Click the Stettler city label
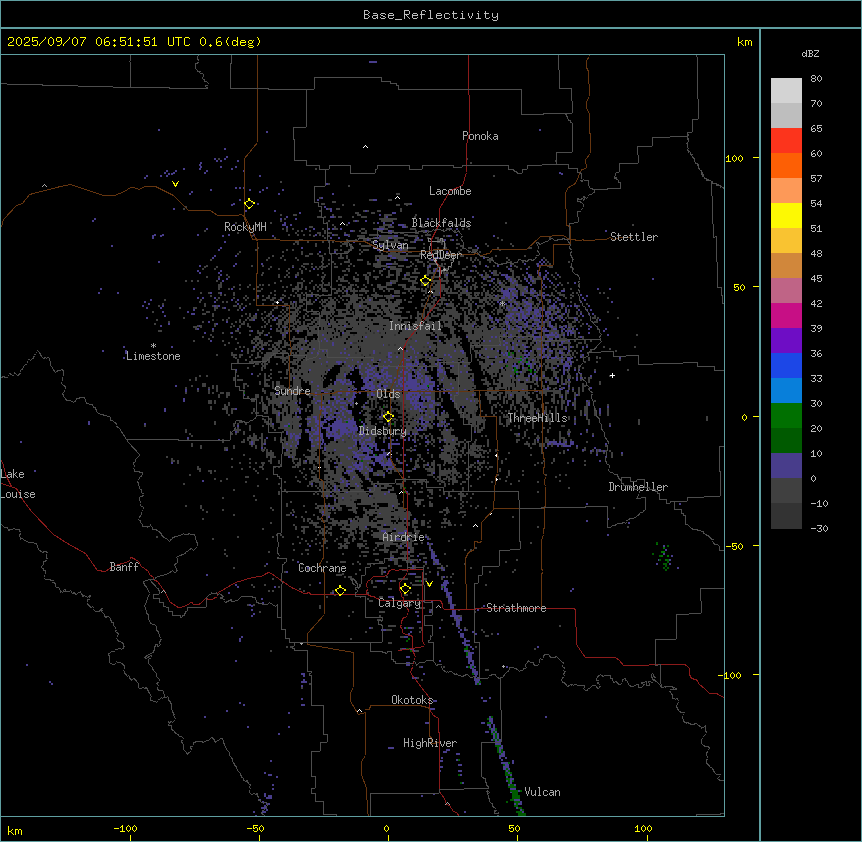Image resolution: width=862 pixels, height=842 pixels. [634, 237]
